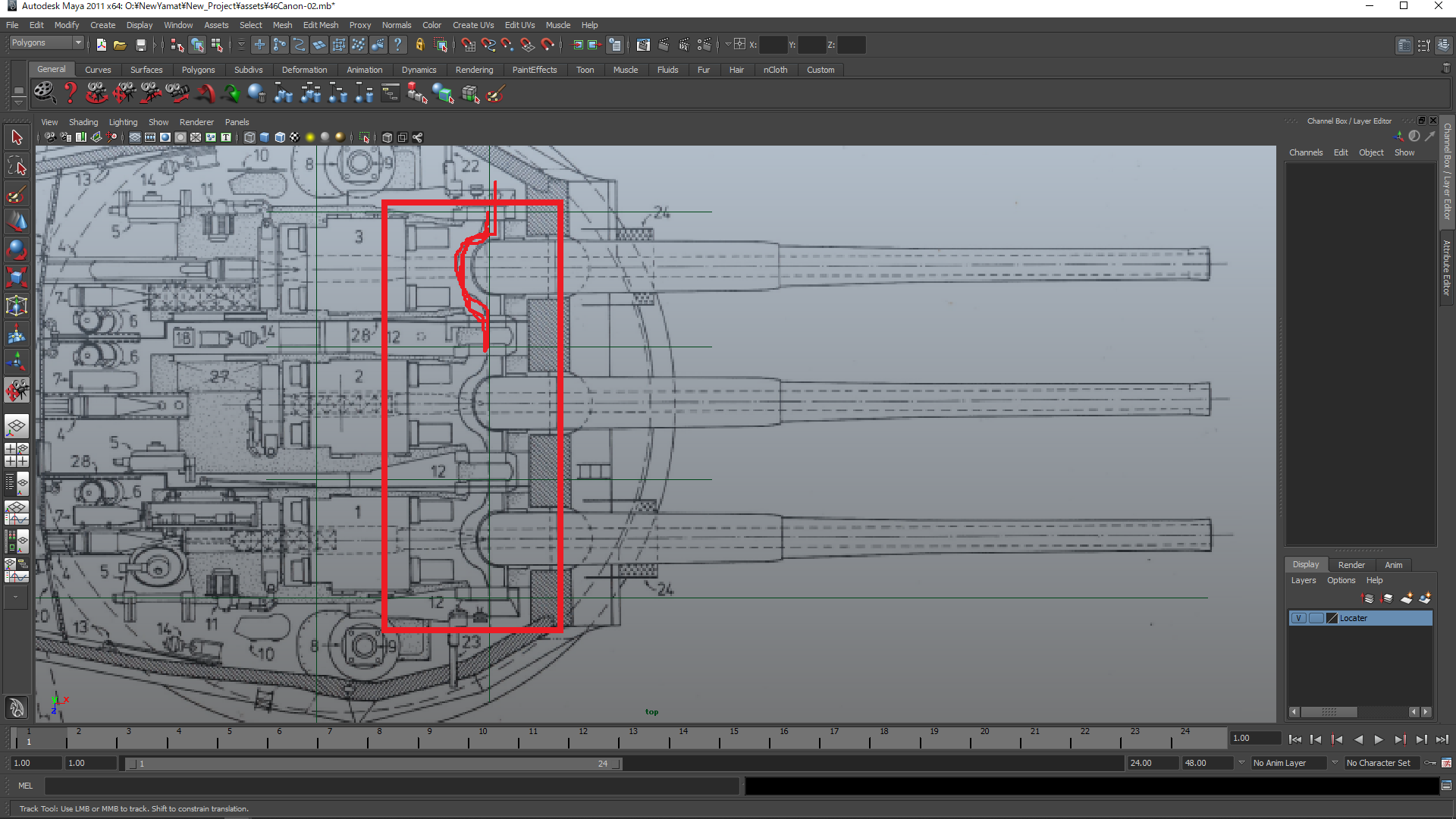Go to start of playback range
This screenshot has width=1456, height=819.
[1294, 739]
